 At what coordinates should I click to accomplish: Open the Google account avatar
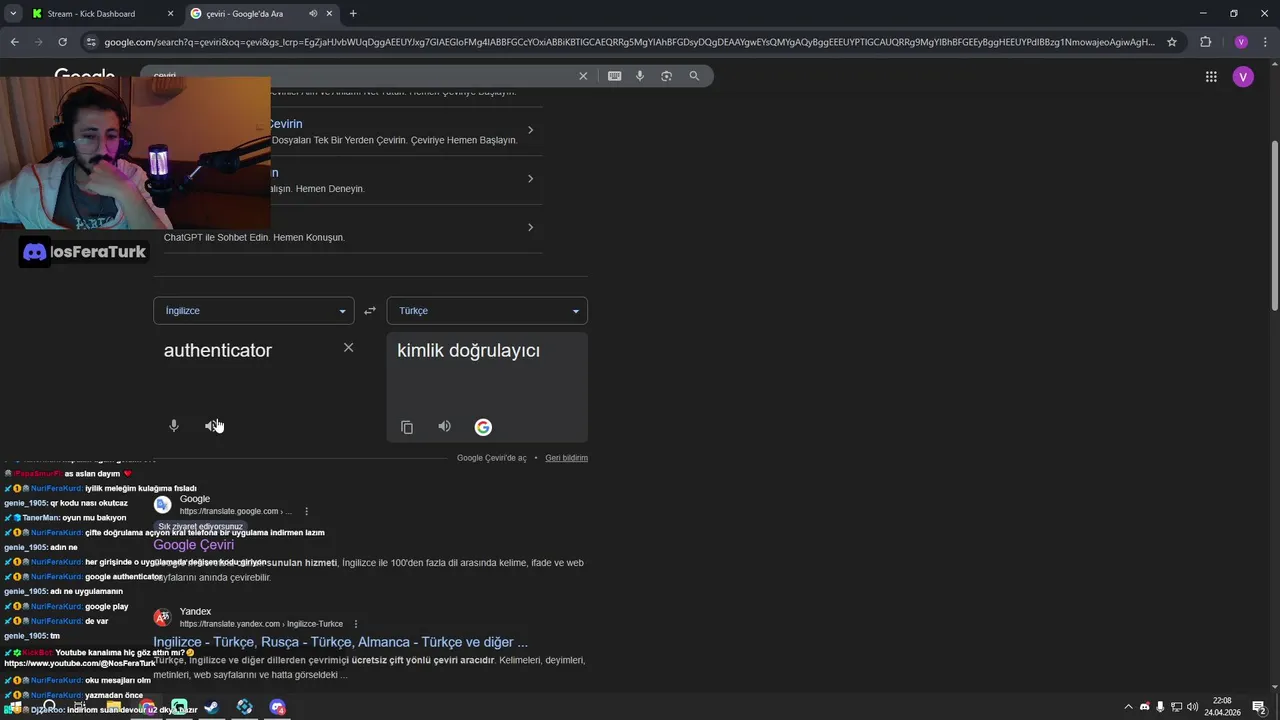1243,77
